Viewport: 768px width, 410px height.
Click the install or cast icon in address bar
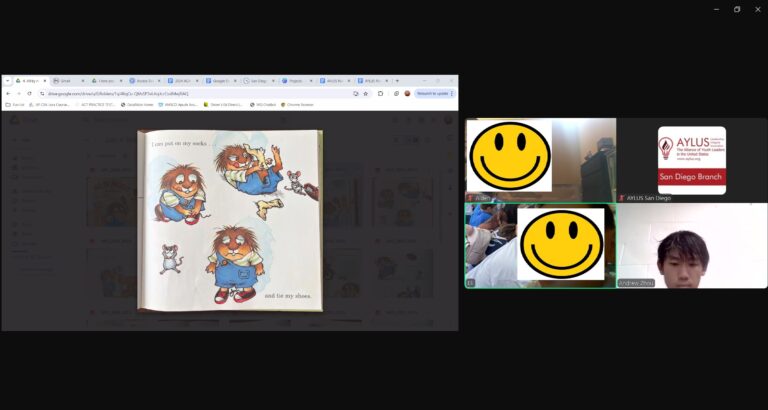[356, 94]
